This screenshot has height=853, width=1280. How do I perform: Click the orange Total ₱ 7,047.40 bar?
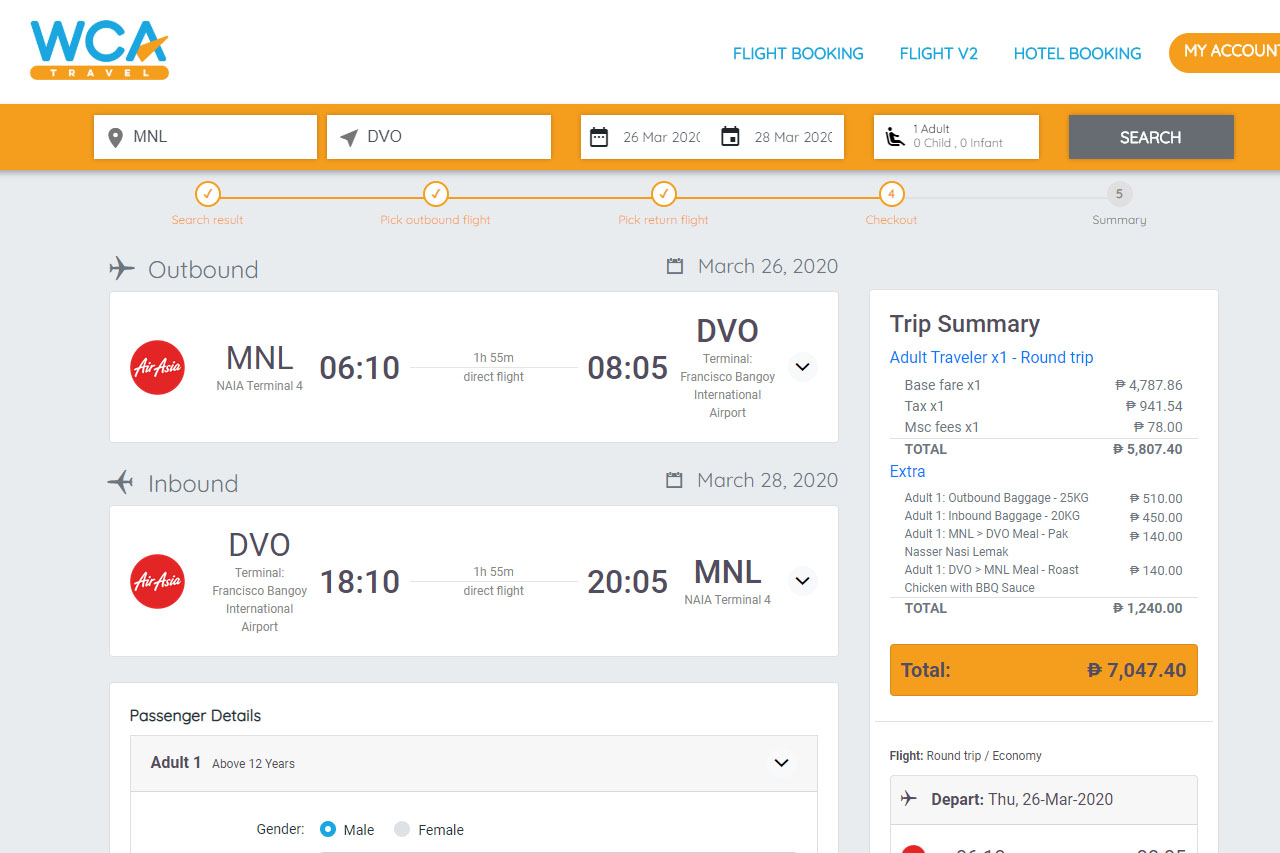click(1043, 670)
